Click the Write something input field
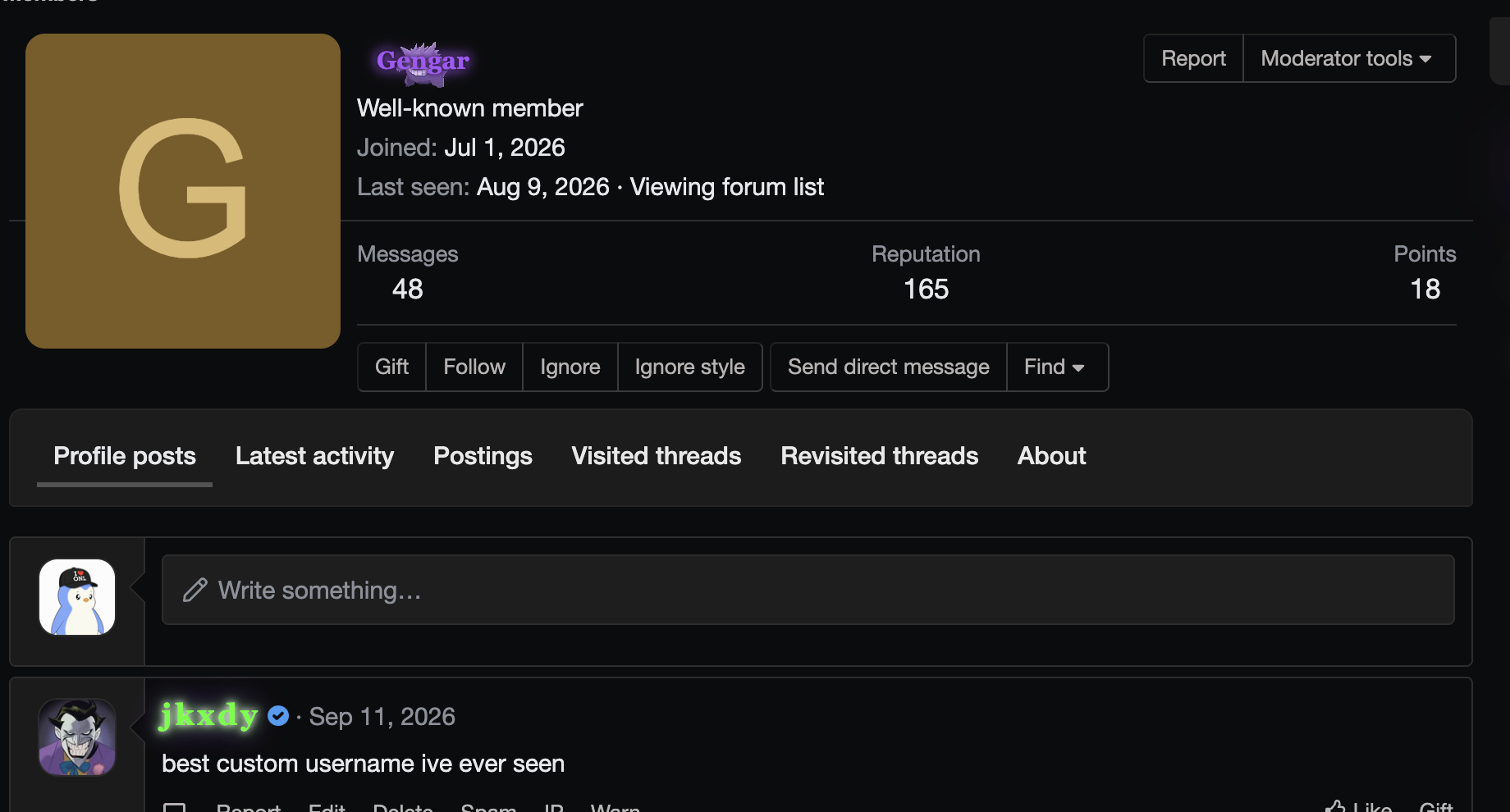 808,590
